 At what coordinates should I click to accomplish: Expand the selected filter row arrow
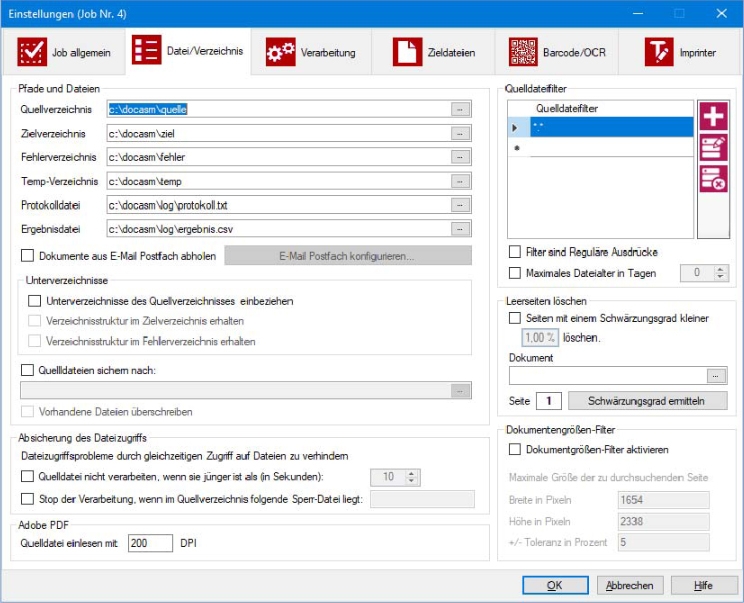point(515,127)
